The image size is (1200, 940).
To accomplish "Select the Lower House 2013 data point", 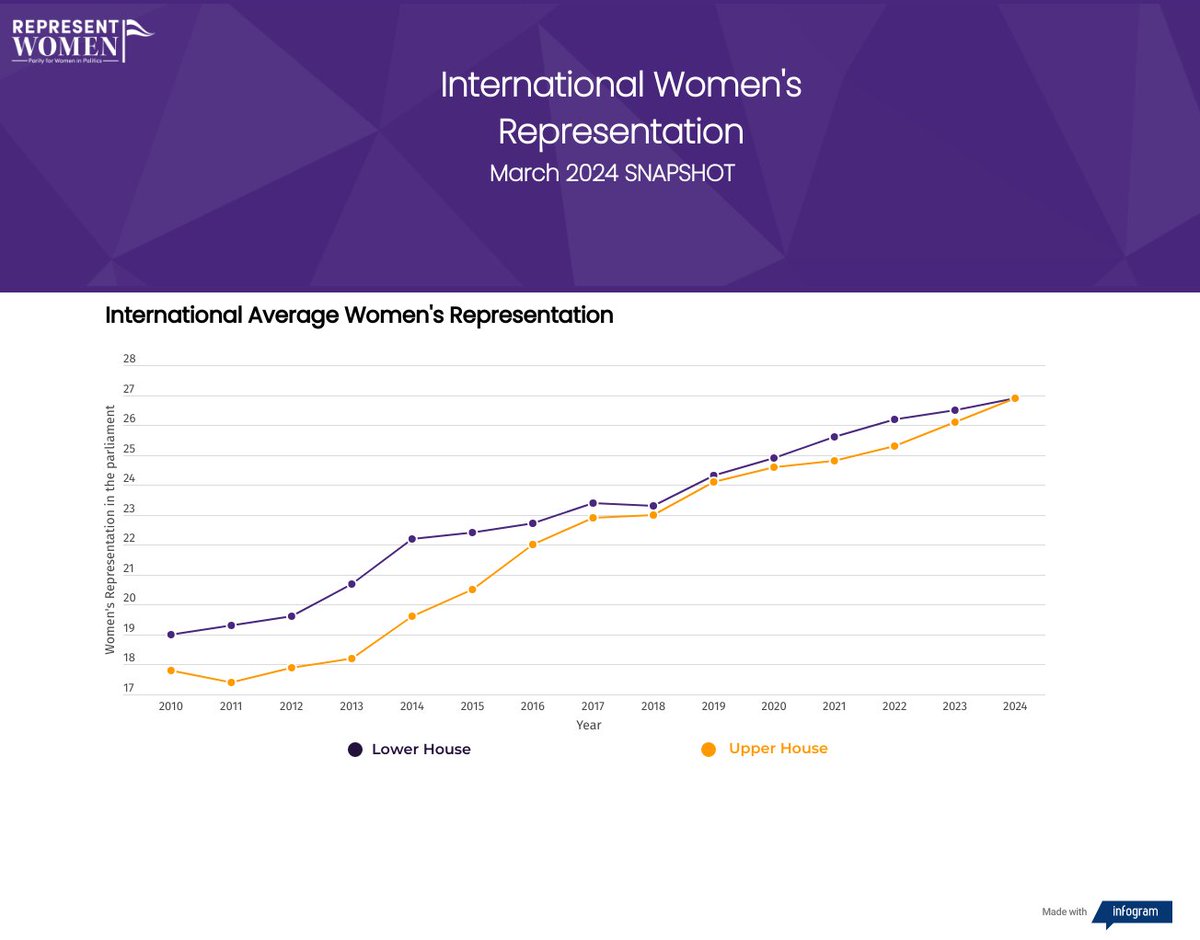I will pos(352,584).
